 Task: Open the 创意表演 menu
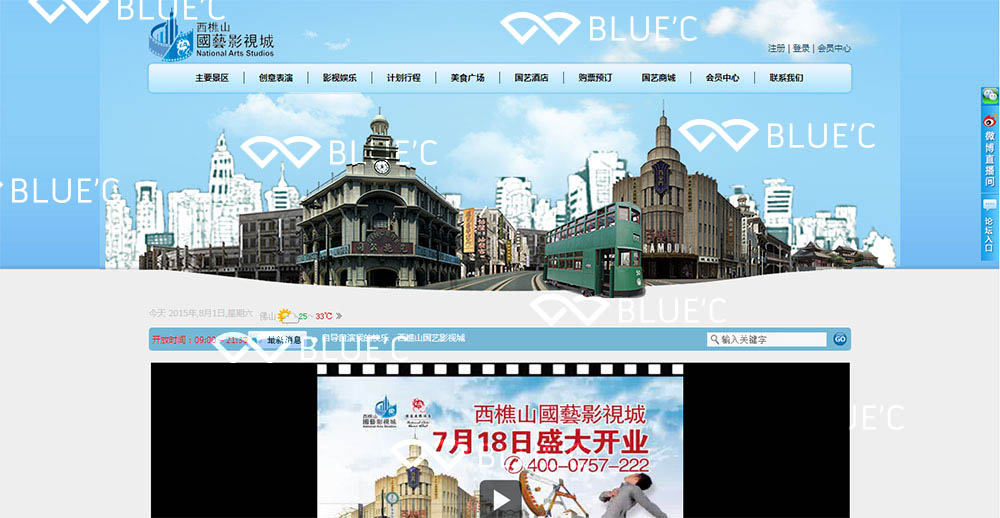[x=276, y=78]
